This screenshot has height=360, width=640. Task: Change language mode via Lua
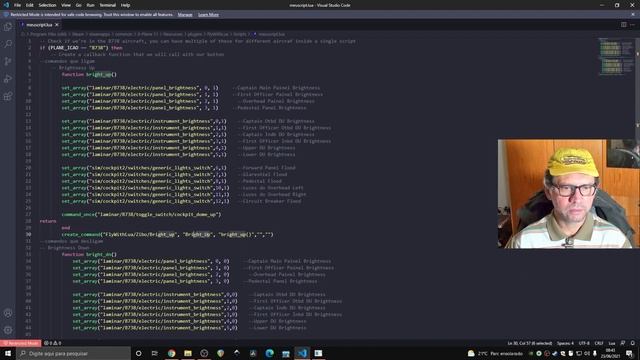tap(612, 343)
